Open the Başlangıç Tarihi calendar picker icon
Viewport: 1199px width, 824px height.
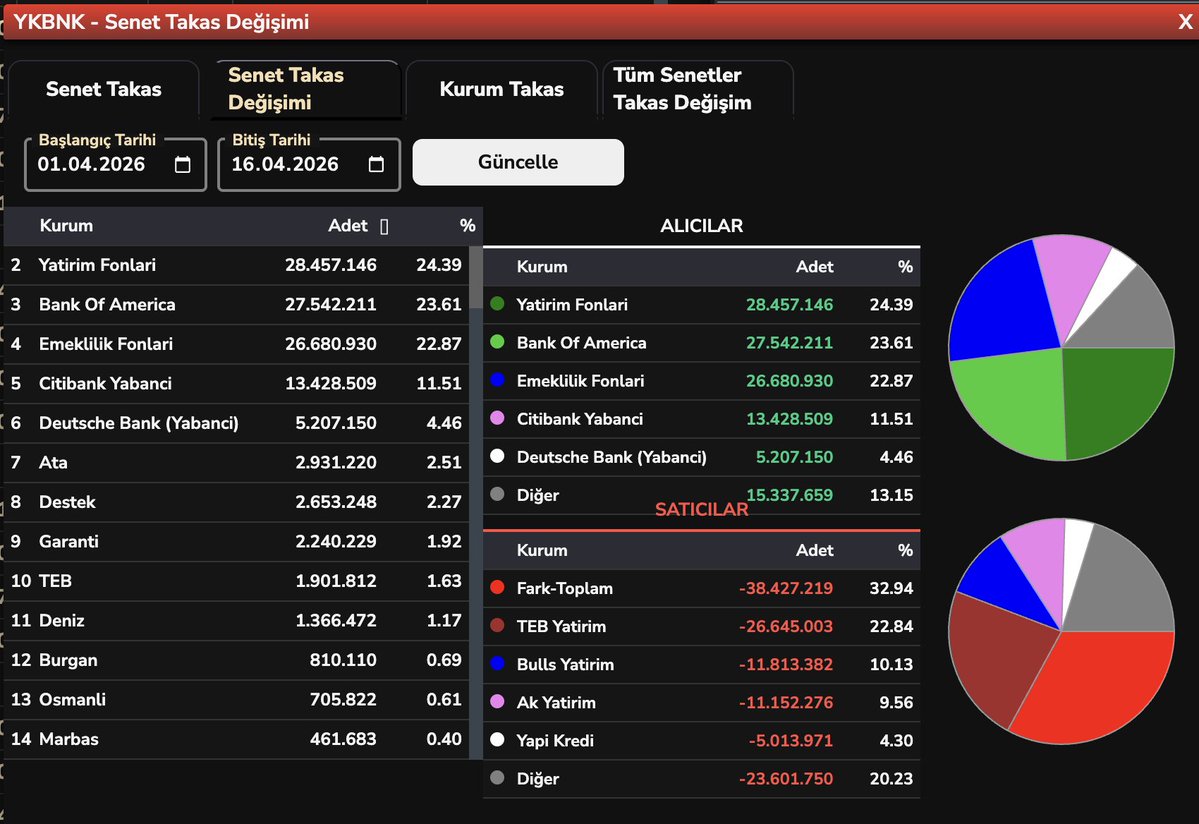[182, 164]
